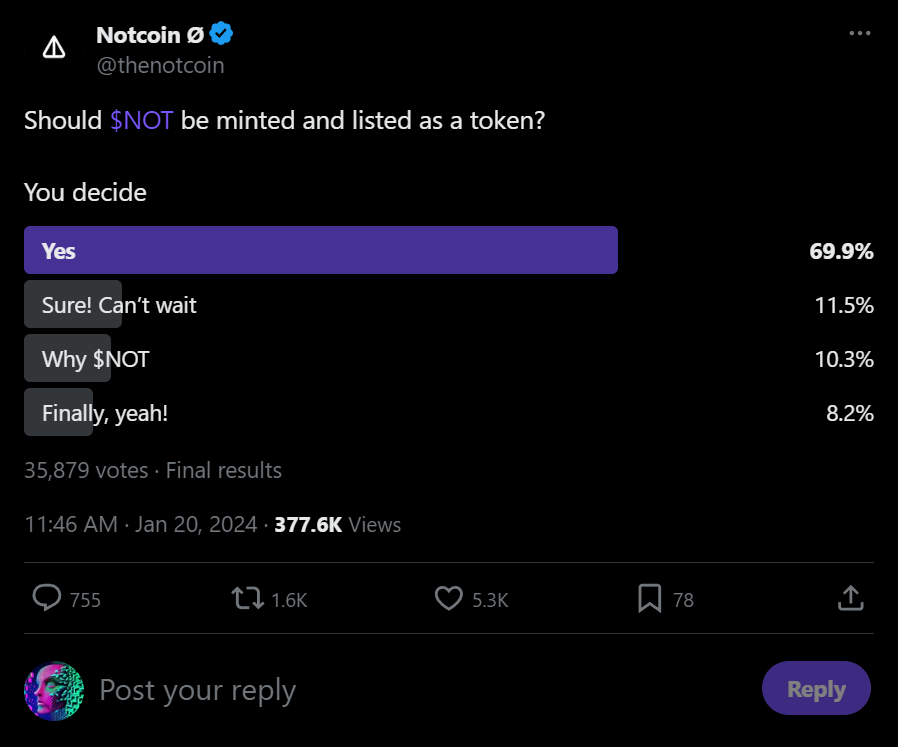Focus the Post your reply field

(400, 691)
